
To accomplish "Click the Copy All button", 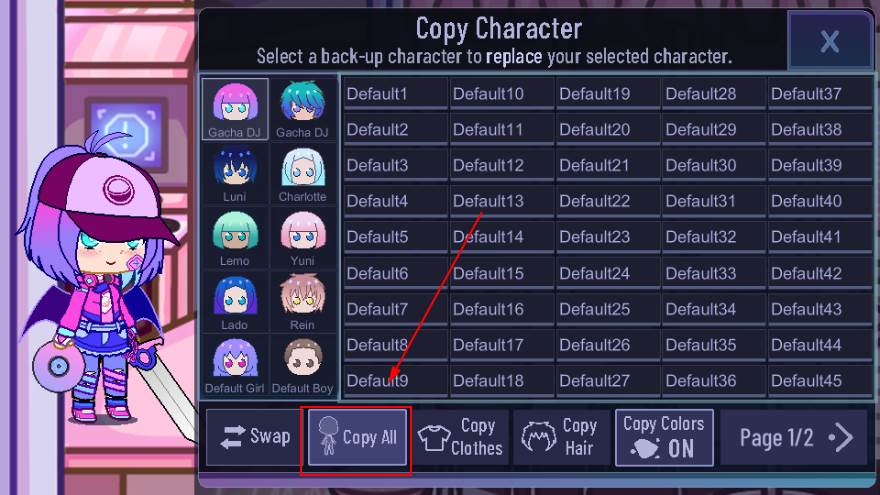I will pos(357,438).
